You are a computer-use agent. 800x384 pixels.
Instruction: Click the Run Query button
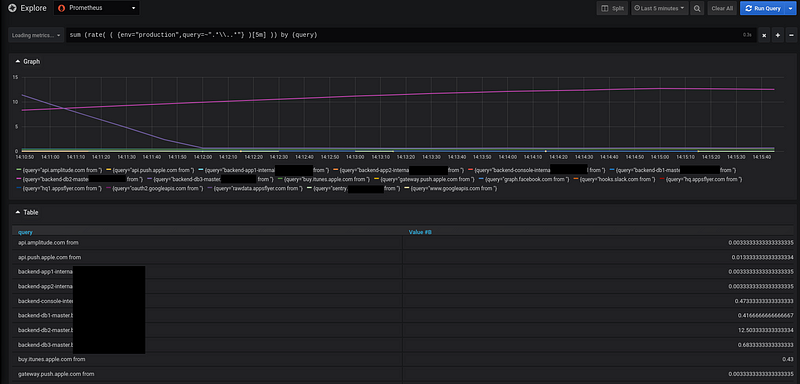(763, 8)
